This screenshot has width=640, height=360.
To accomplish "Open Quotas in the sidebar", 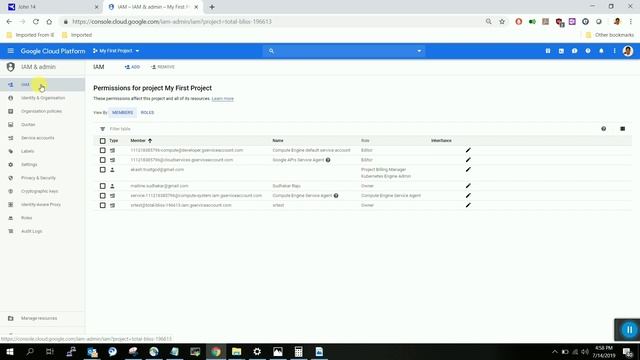I will point(42,124).
